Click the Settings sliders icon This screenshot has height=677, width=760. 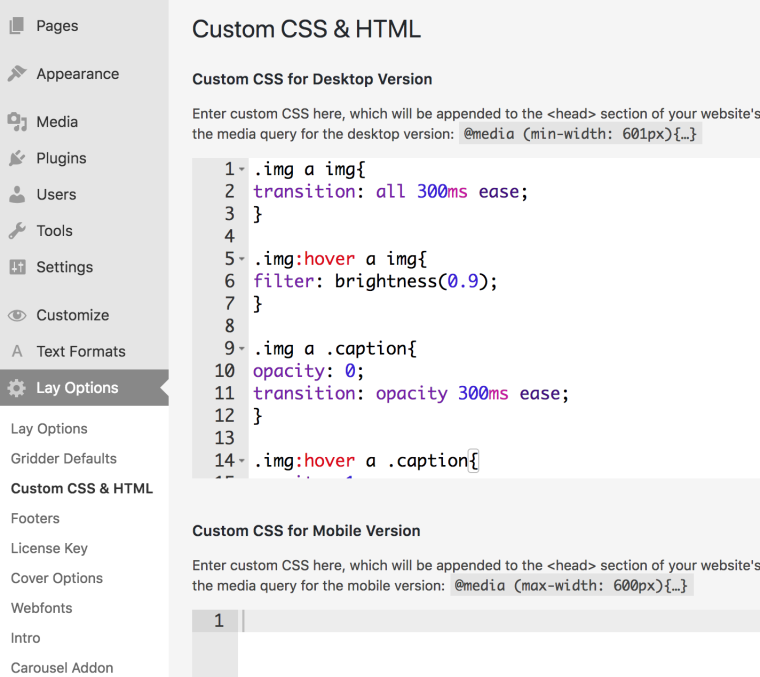pyautogui.click(x=17, y=267)
